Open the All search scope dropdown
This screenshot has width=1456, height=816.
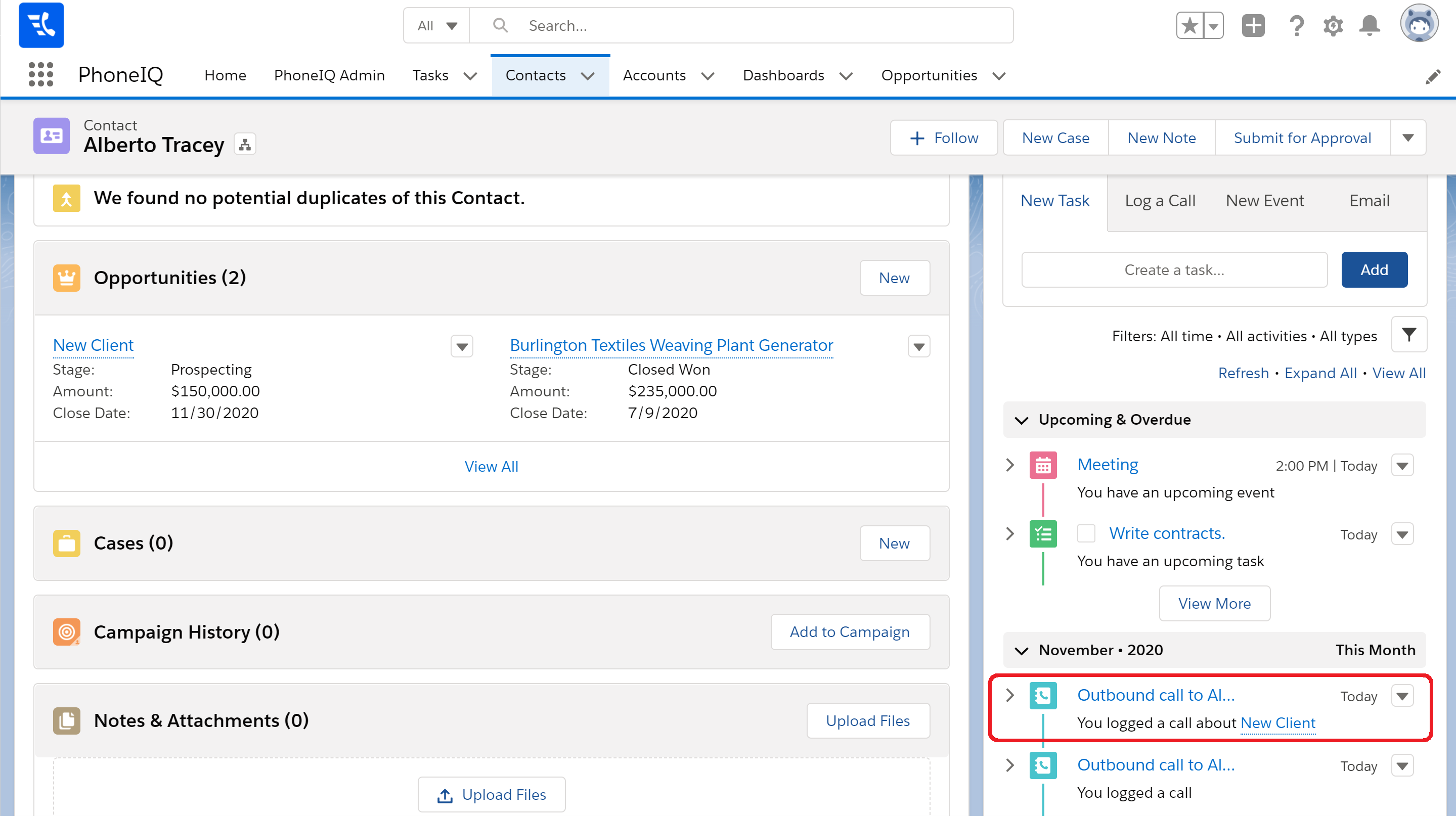pos(436,26)
